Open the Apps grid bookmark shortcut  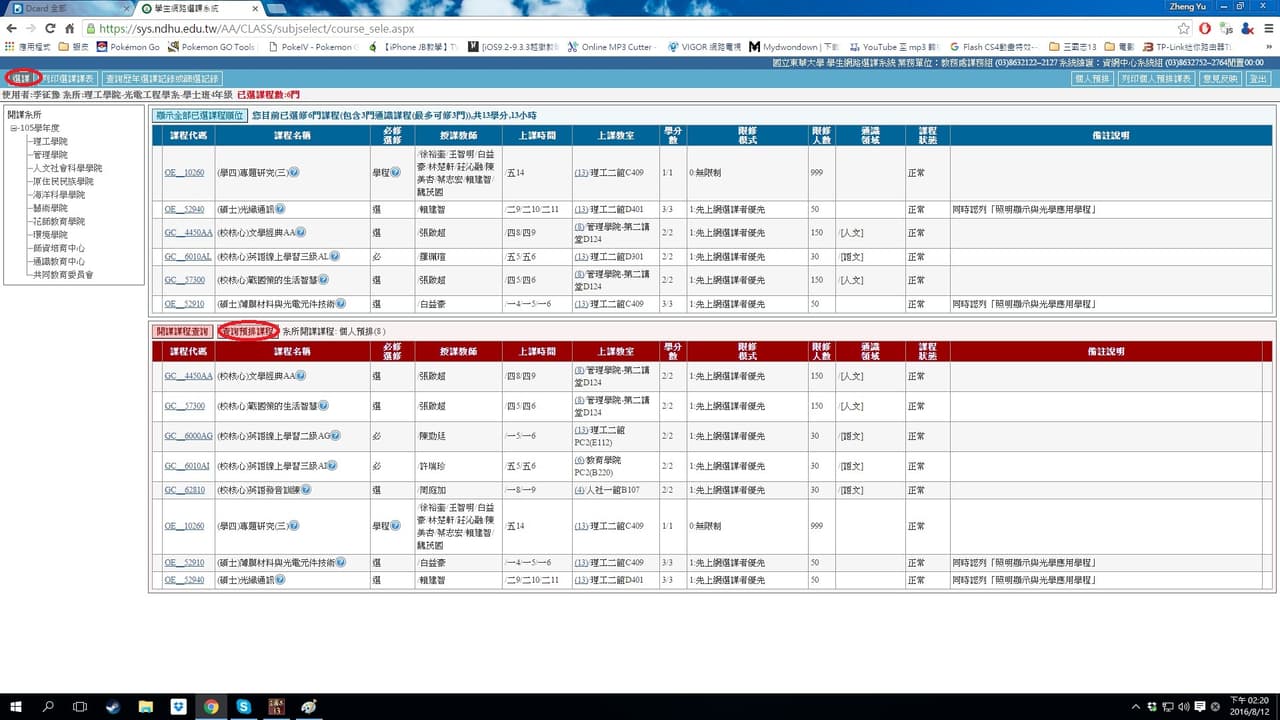(28, 46)
